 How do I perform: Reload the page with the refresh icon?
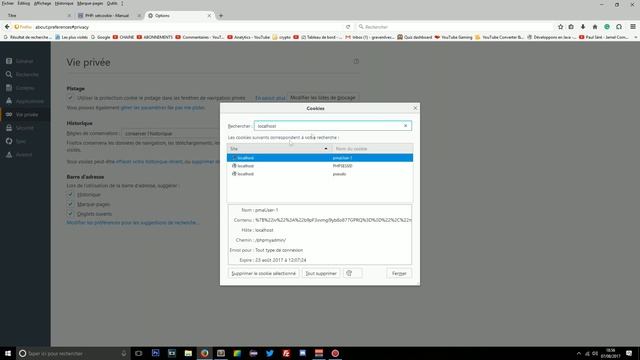click(348, 27)
